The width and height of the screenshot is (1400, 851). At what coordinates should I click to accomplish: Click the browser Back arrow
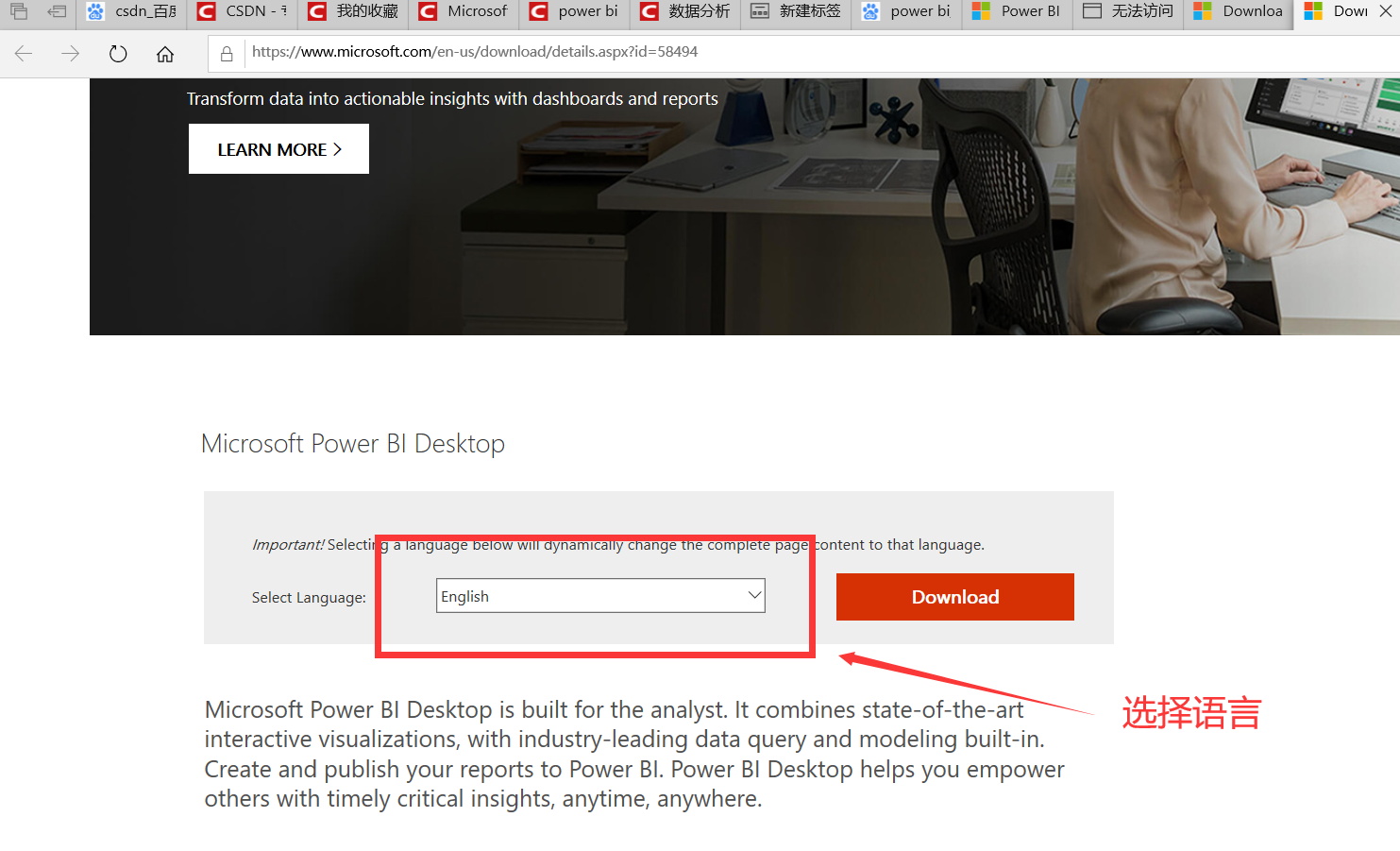click(x=24, y=54)
